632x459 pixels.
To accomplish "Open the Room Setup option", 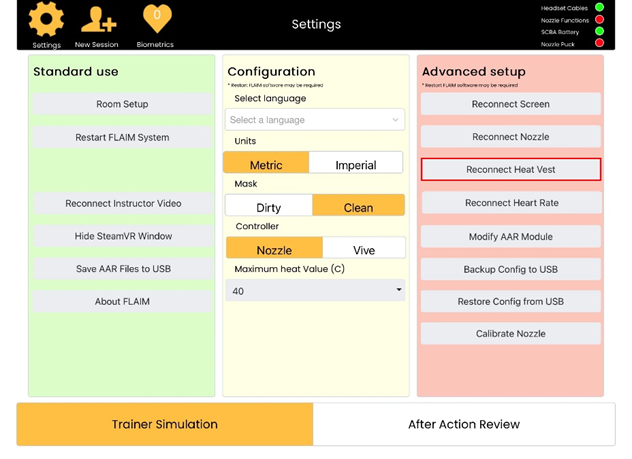I will tap(123, 104).
